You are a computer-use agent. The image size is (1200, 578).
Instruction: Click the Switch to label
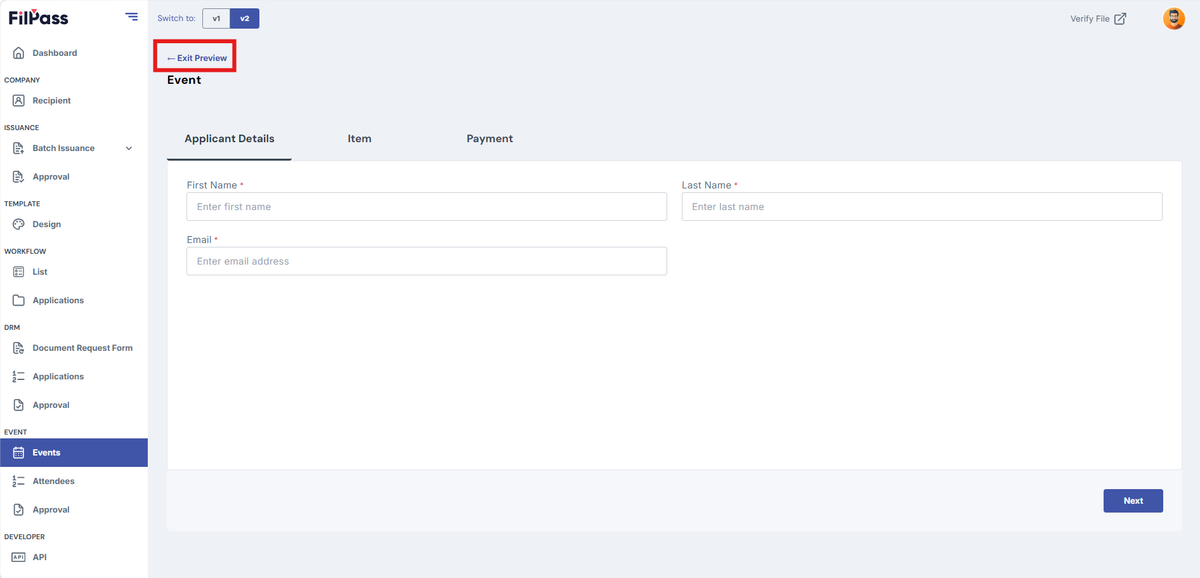177,18
